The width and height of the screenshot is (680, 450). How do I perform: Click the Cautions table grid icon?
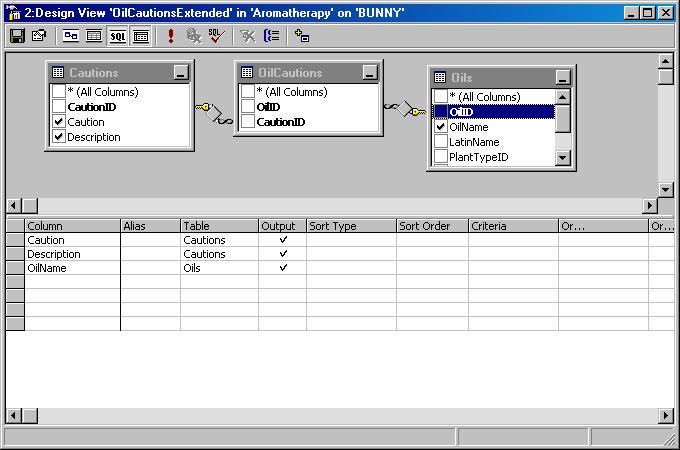click(x=58, y=72)
